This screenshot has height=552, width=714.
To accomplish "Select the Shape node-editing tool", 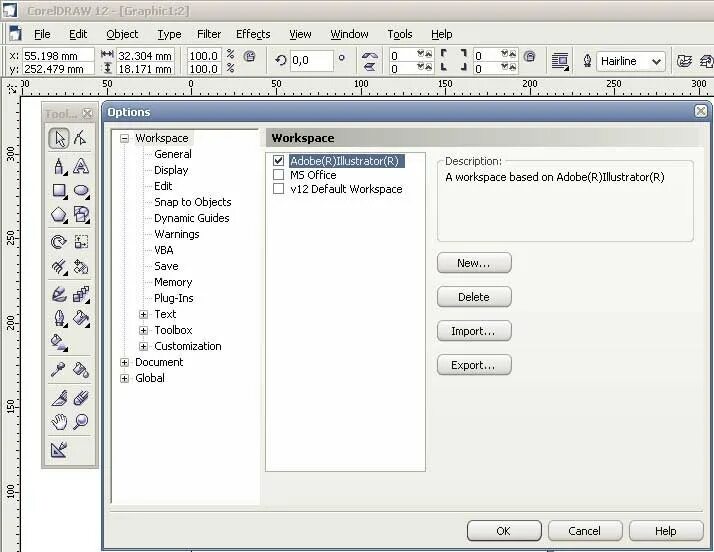I will [81, 138].
